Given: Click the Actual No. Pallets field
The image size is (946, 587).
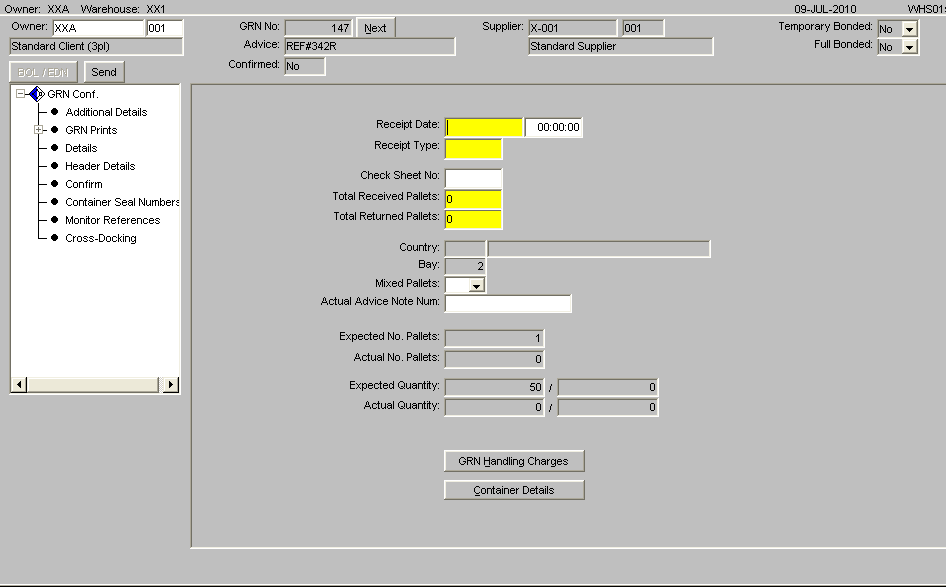Looking at the screenshot, I should 495,359.
